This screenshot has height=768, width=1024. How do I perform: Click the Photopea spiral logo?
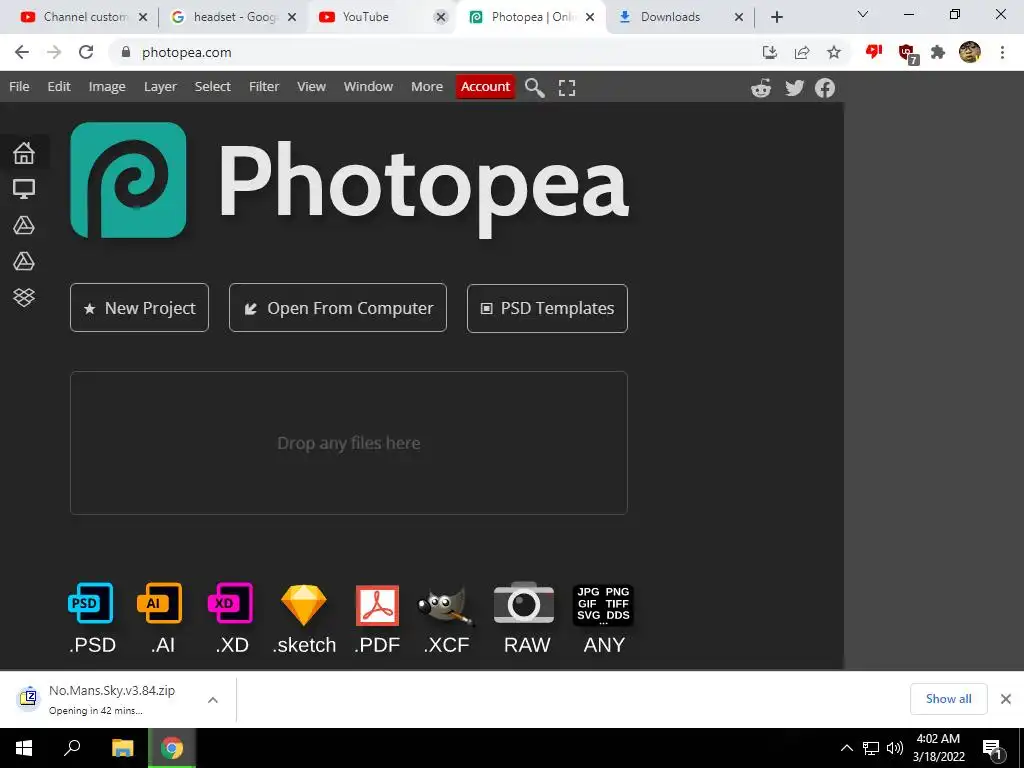pyautogui.click(x=128, y=180)
